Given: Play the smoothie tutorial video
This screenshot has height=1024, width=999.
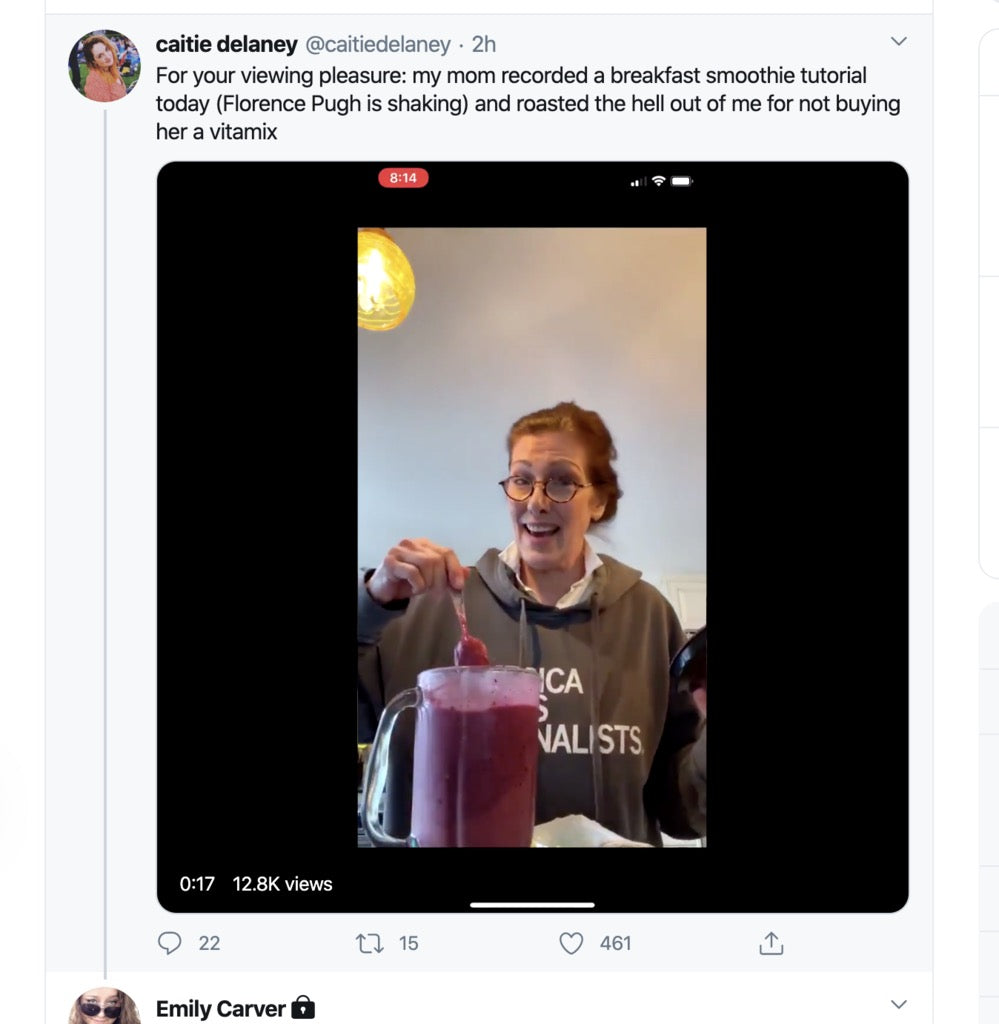Looking at the screenshot, I should click(x=532, y=536).
